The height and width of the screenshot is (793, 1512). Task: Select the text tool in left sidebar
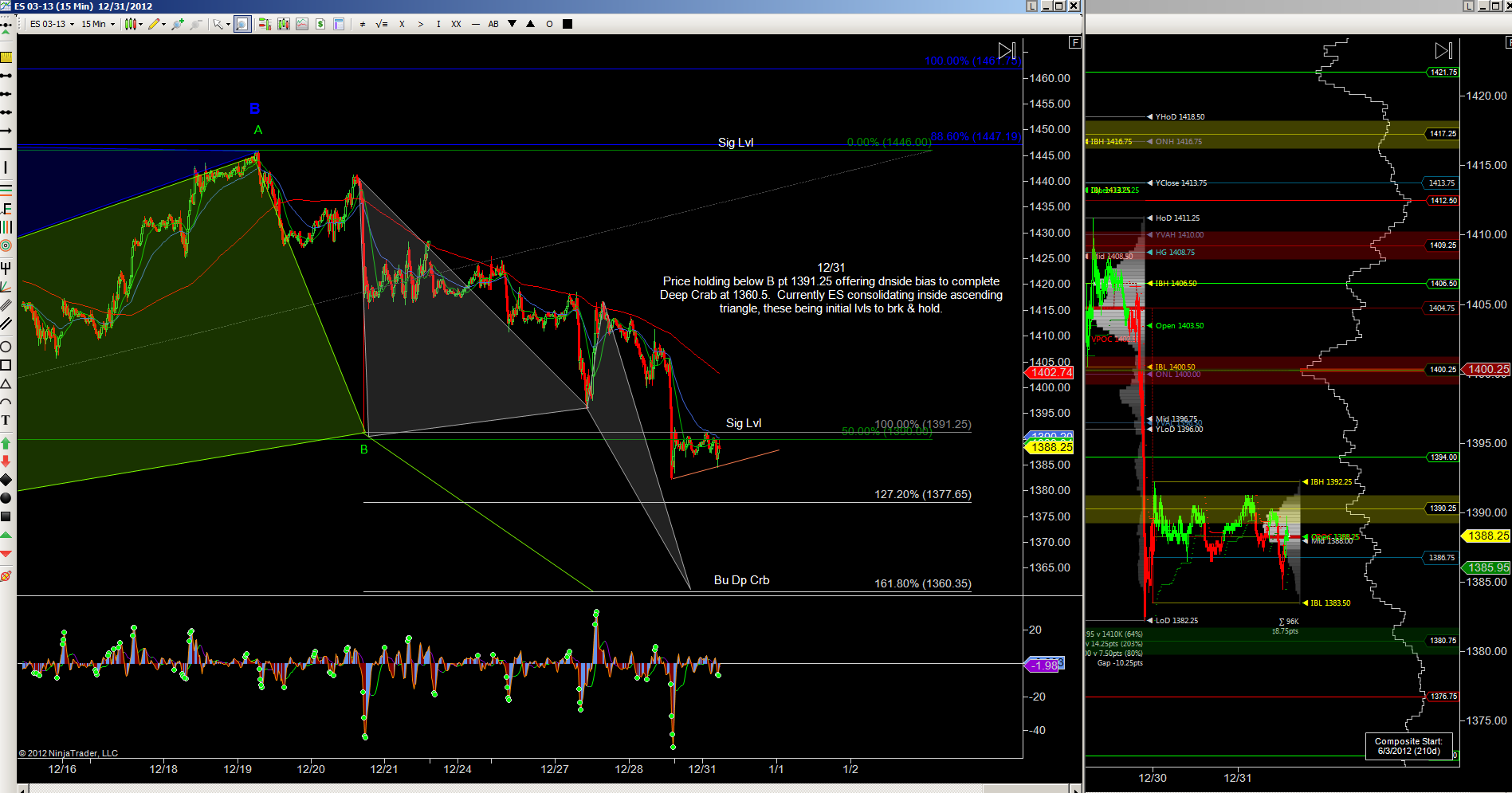coord(6,420)
